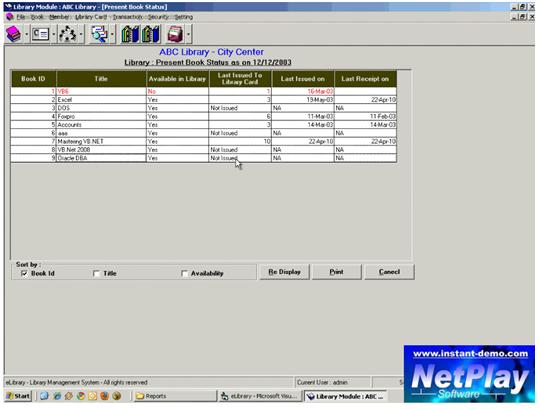Open the Member menu

[59, 17]
